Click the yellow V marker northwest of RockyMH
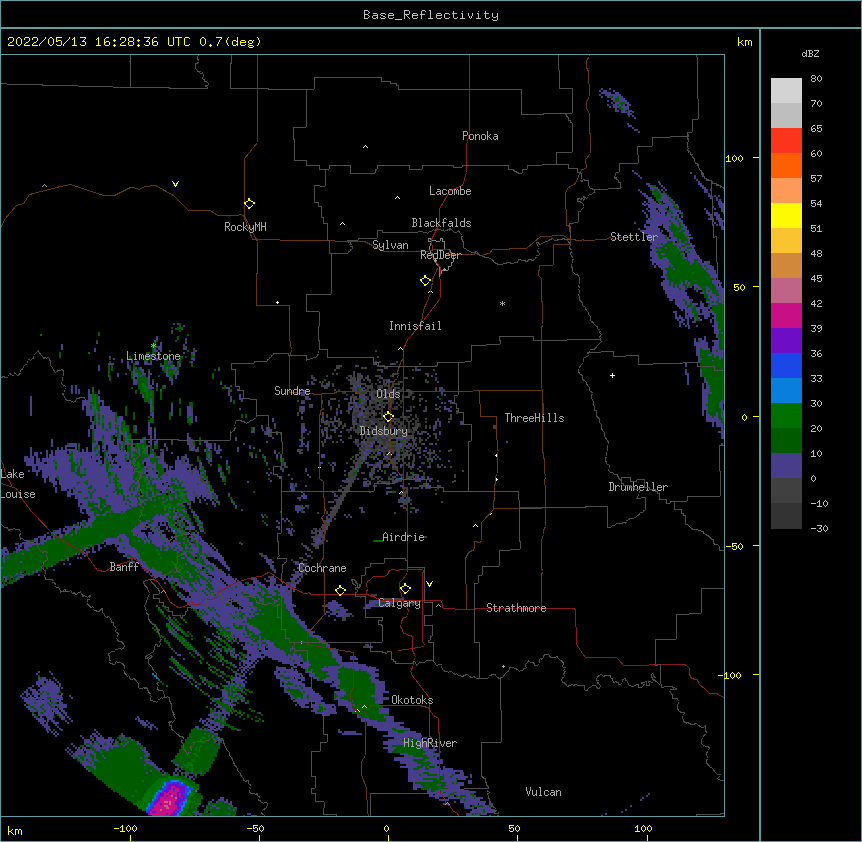Image resolution: width=862 pixels, height=842 pixels. (x=175, y=184)
